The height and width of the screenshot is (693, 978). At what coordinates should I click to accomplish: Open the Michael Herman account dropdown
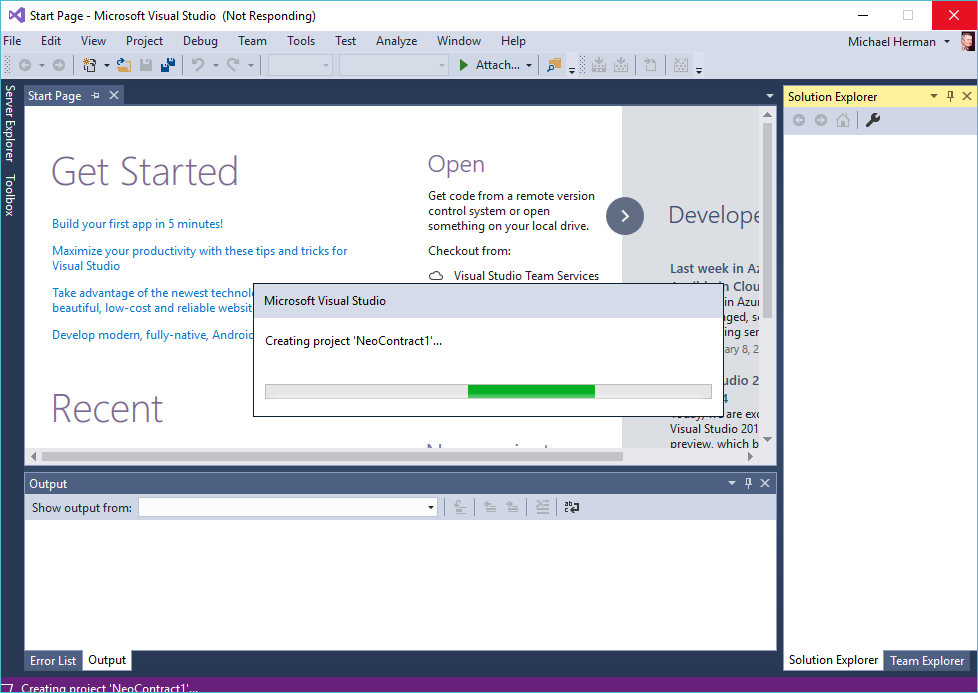point(947,42)
